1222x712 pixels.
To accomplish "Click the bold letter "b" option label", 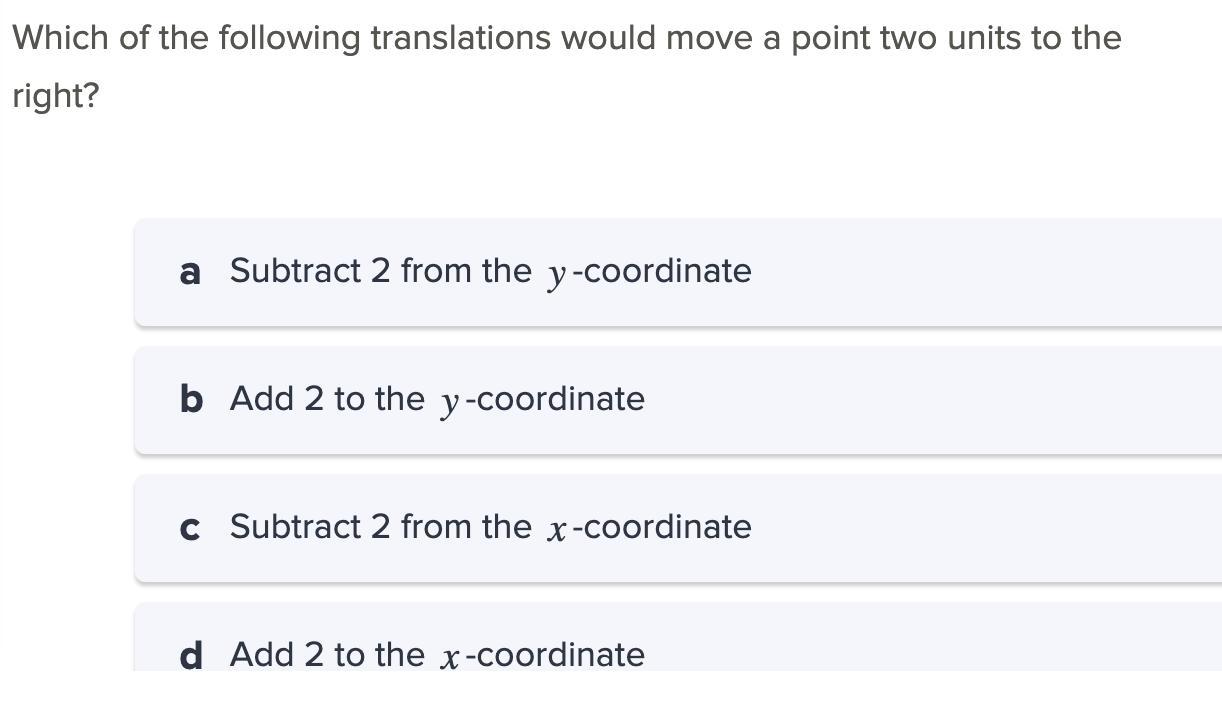I will pyautogui.click(x=191, y=400).
